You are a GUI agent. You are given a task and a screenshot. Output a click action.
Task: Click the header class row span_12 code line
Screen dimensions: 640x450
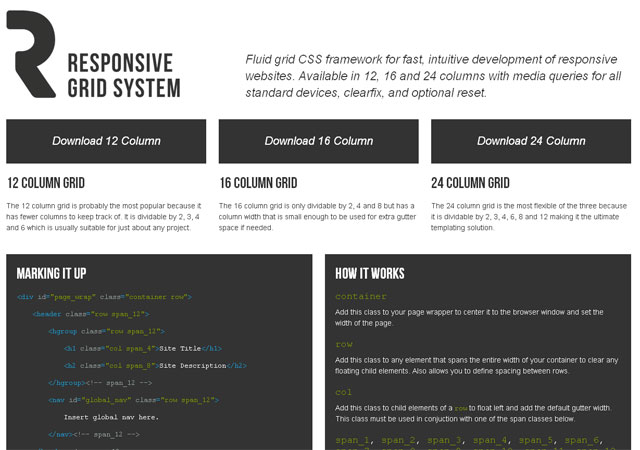point(91,314)
